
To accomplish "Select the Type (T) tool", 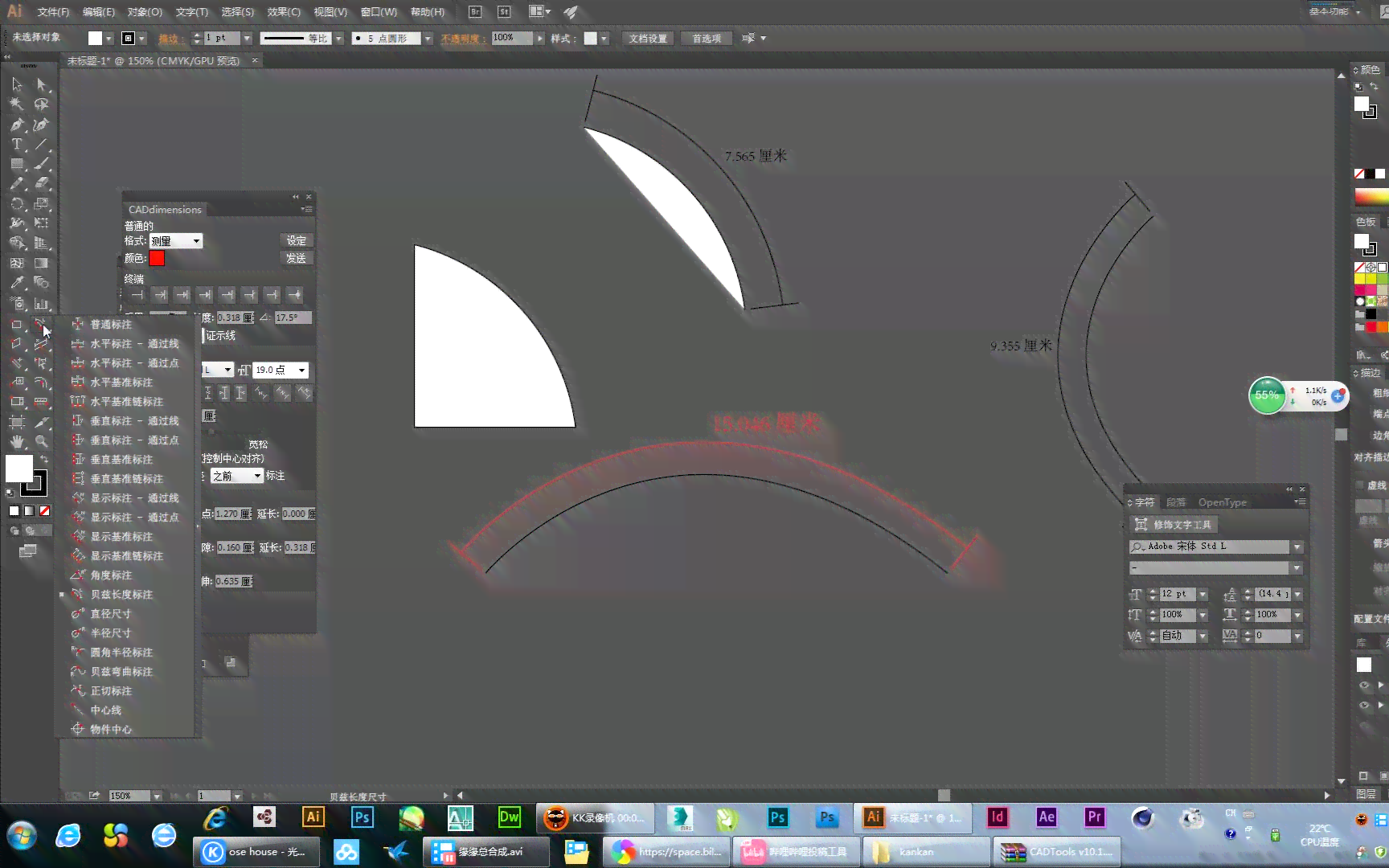I will coord(17,145).
